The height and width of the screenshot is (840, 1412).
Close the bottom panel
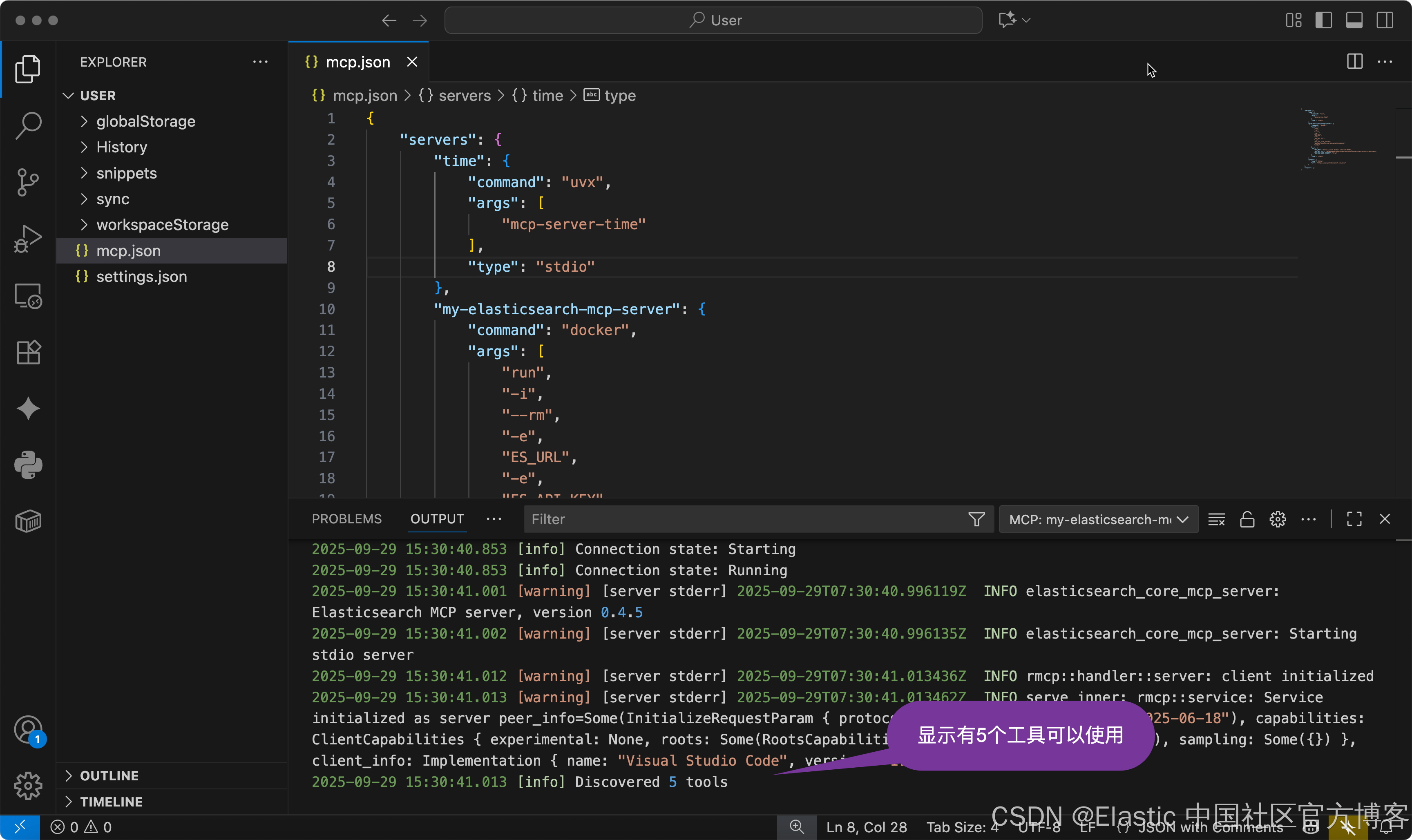(1385, 520)
